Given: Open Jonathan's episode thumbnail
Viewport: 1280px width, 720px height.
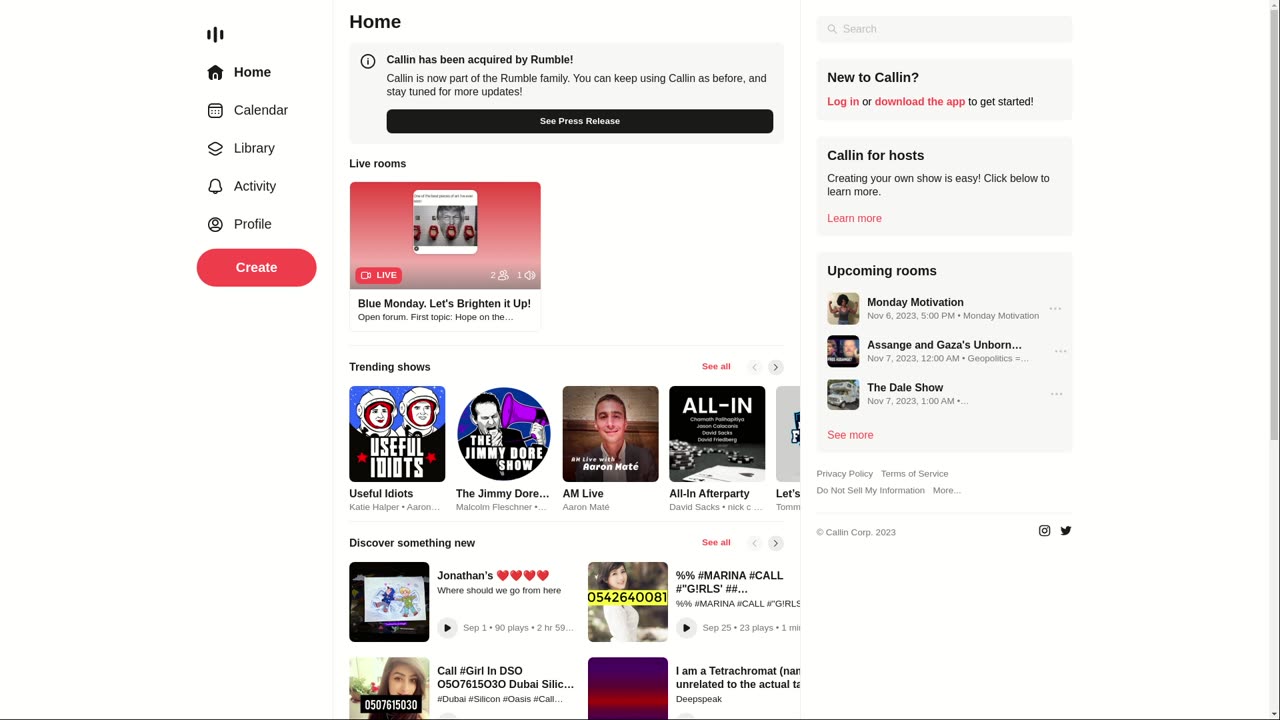Looking at the screenshot, I should click(x=389, y=602).
